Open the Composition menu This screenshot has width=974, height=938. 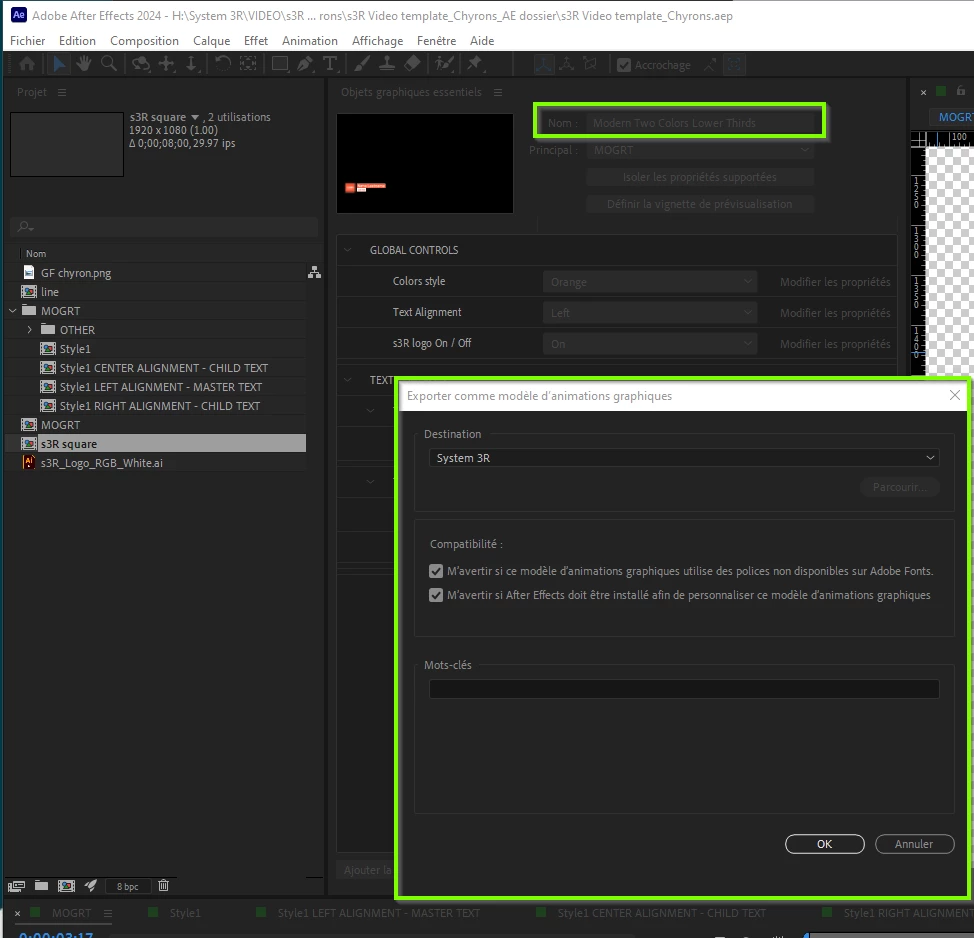pyautogui.click(x=144, y=41)
